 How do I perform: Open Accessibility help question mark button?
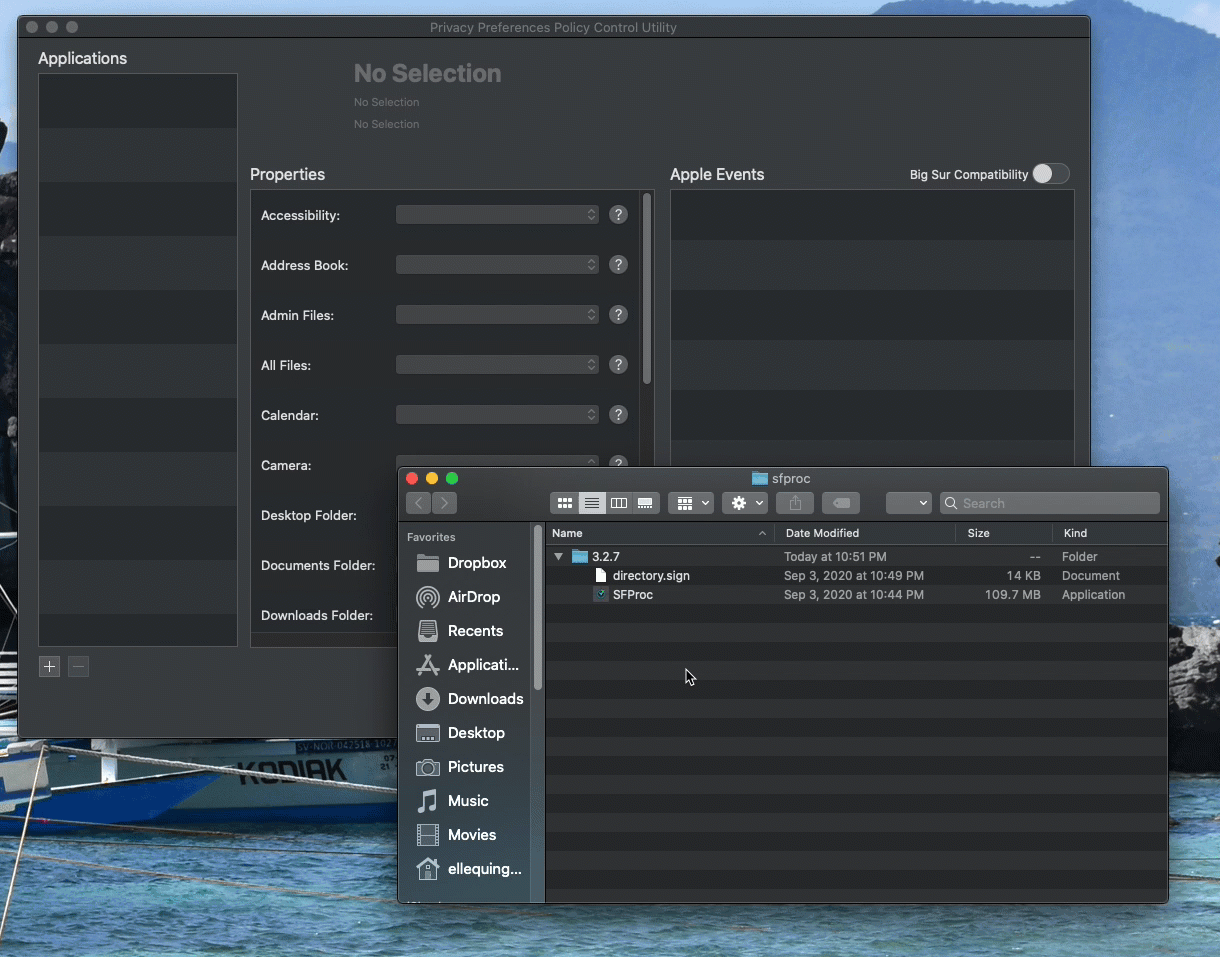tap(619, 215)
